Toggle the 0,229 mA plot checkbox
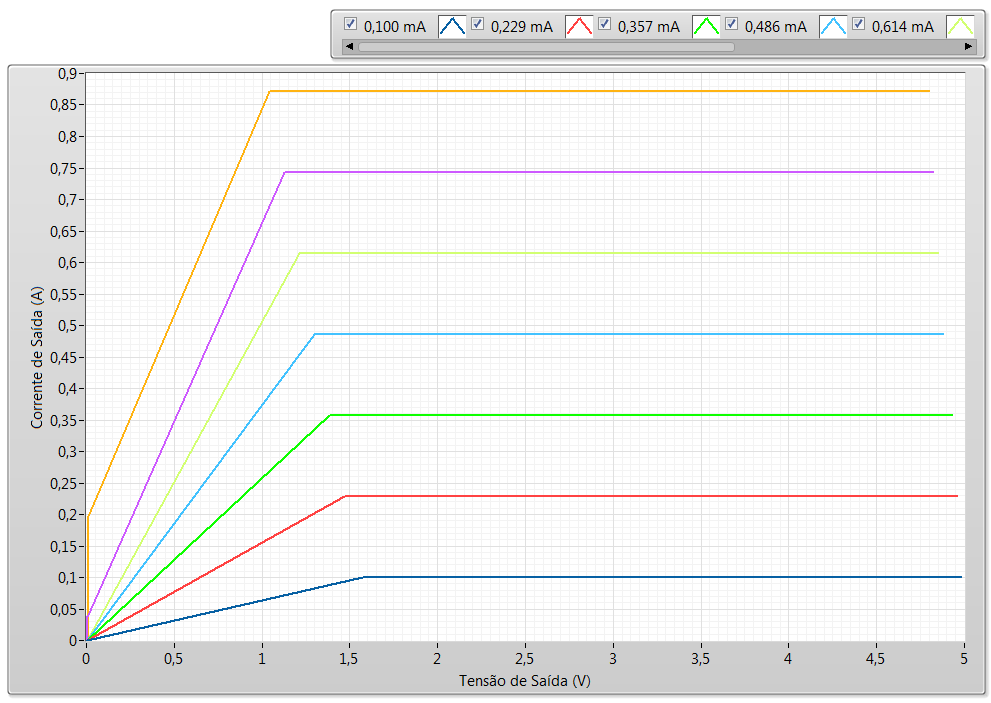 point(477,24)
